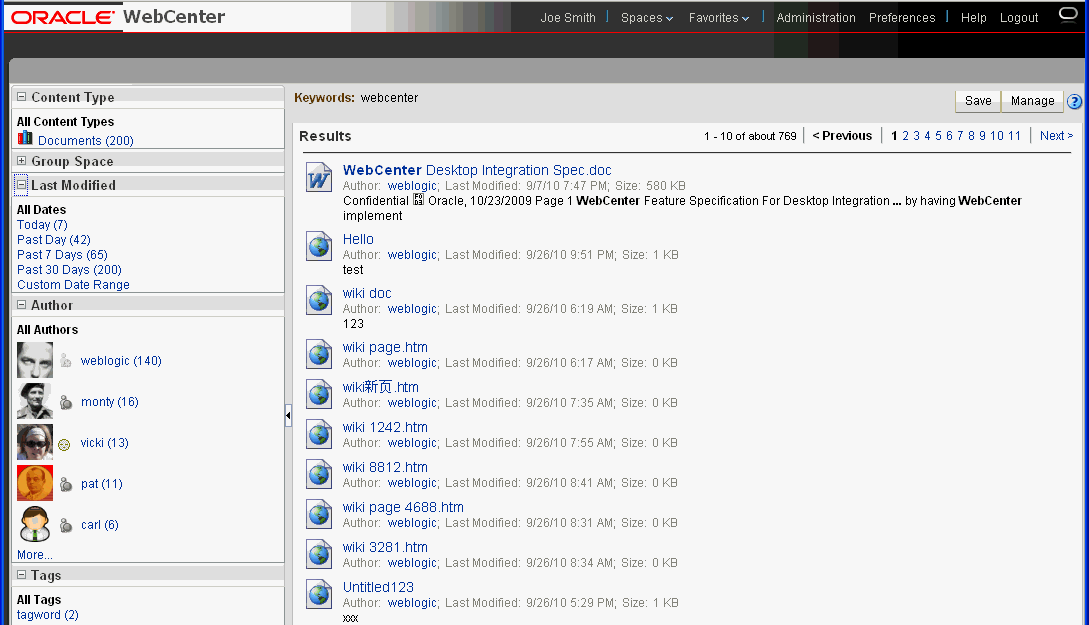Collapse the Tags section

(21, 575)
